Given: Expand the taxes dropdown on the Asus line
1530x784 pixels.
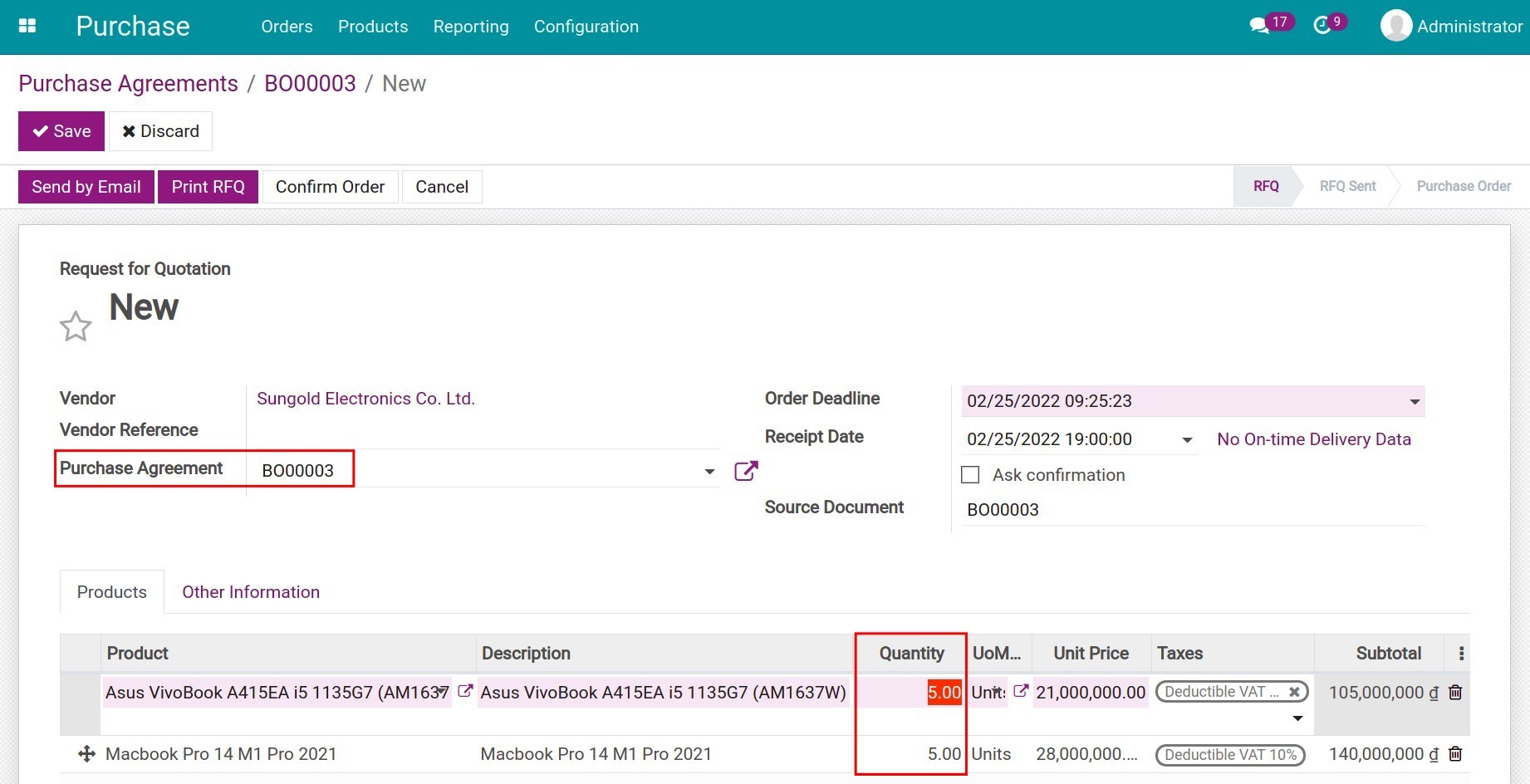Looking at the screenshot, I should click(x=1298, y=718).
